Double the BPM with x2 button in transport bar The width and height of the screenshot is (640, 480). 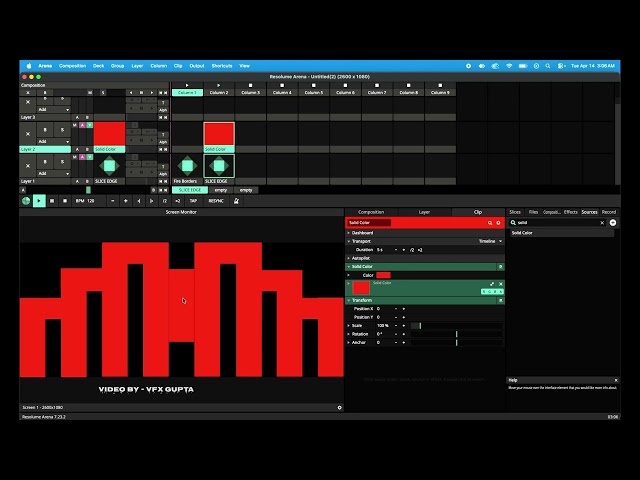tap(178, 201)
